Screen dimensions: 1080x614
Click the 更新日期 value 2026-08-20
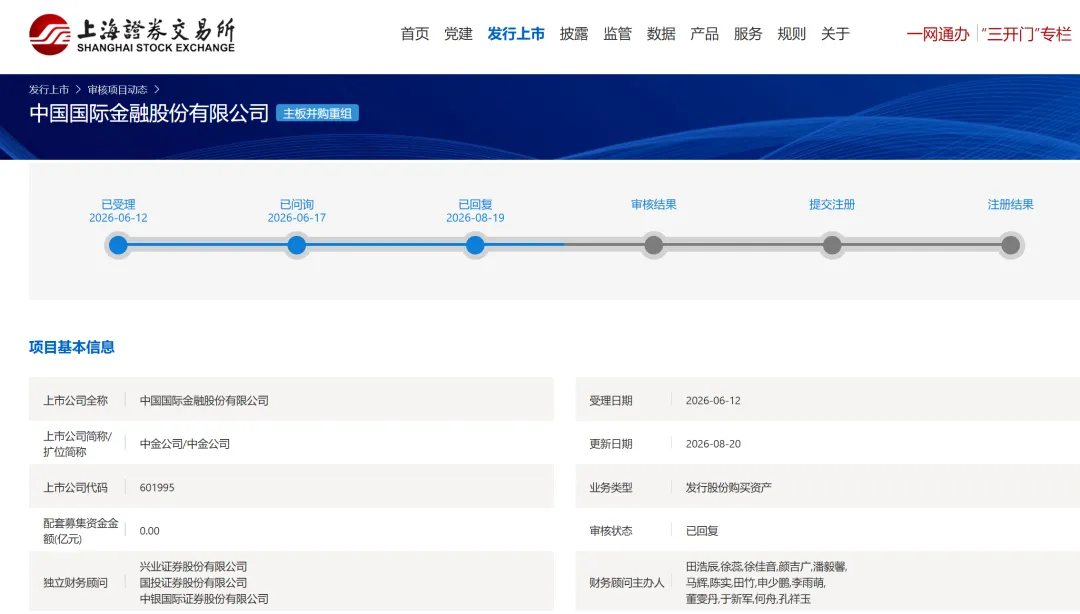[x=713, y=444]
